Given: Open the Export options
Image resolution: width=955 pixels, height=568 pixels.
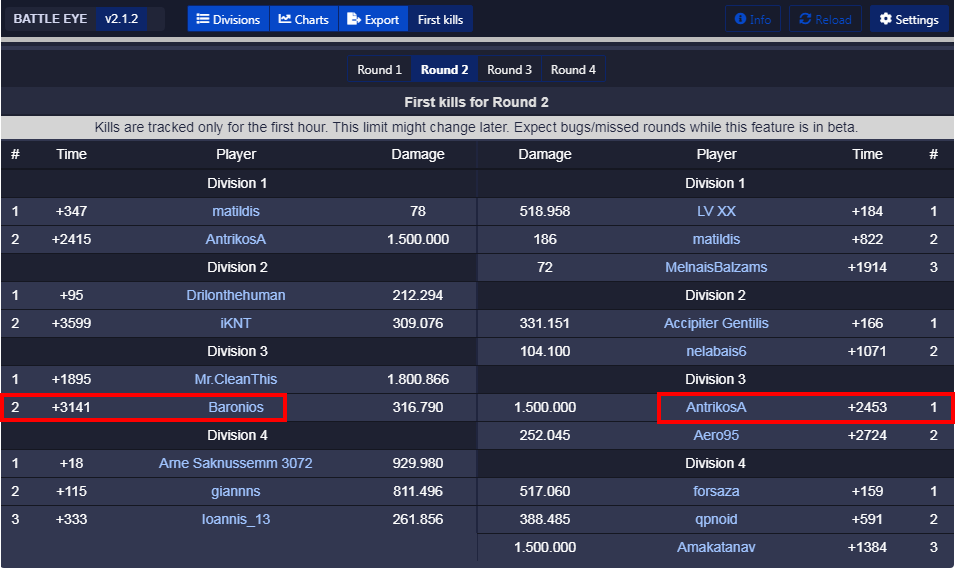Looking at the screenshot, I should point(373,19).
